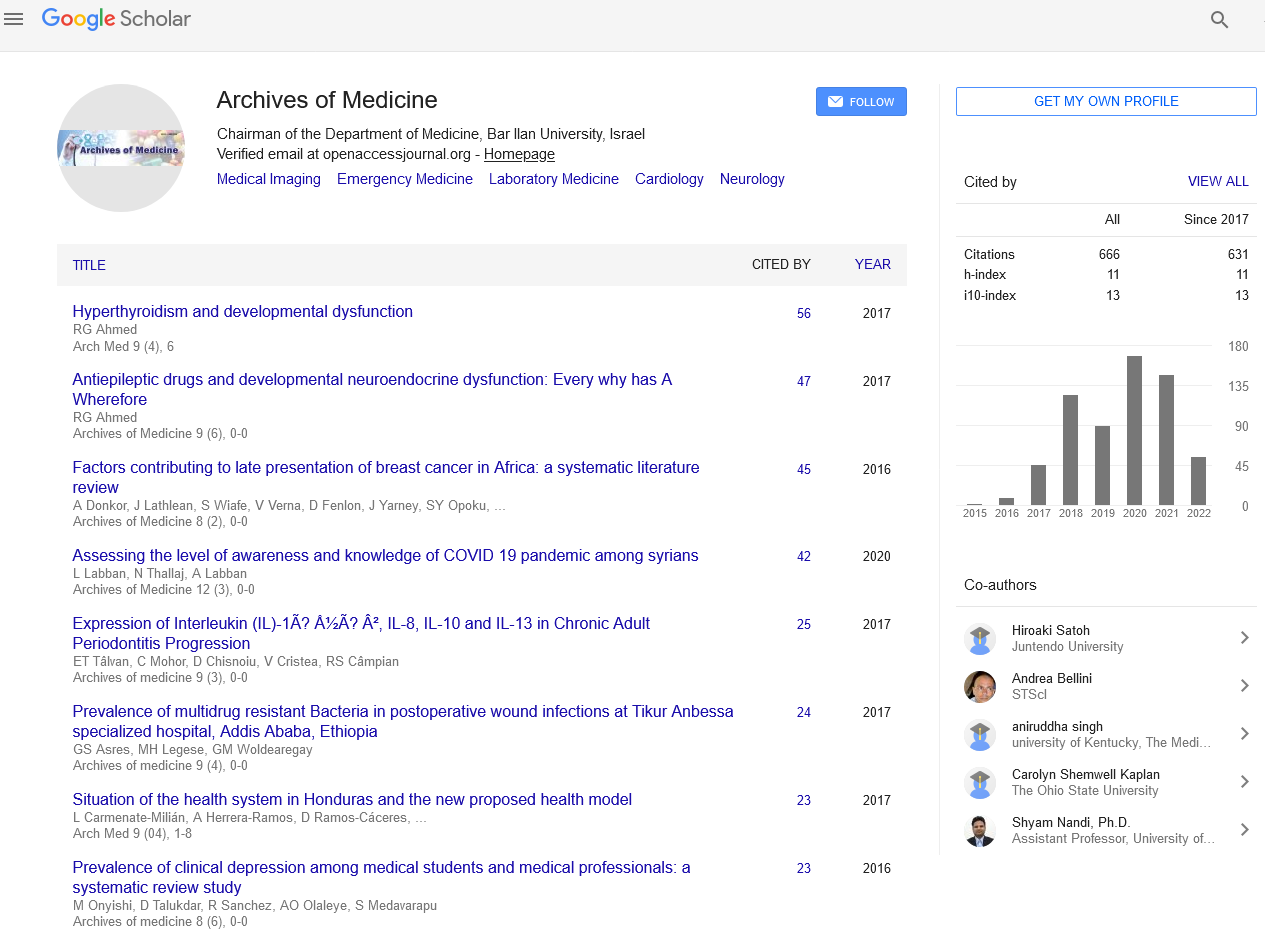
Task: Select the Cardiology interest tag
Action: (669, 179)
